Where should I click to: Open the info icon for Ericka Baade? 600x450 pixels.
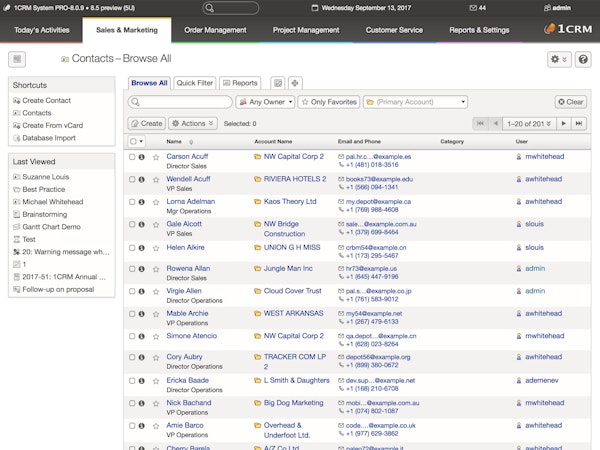tap(142, 381)
